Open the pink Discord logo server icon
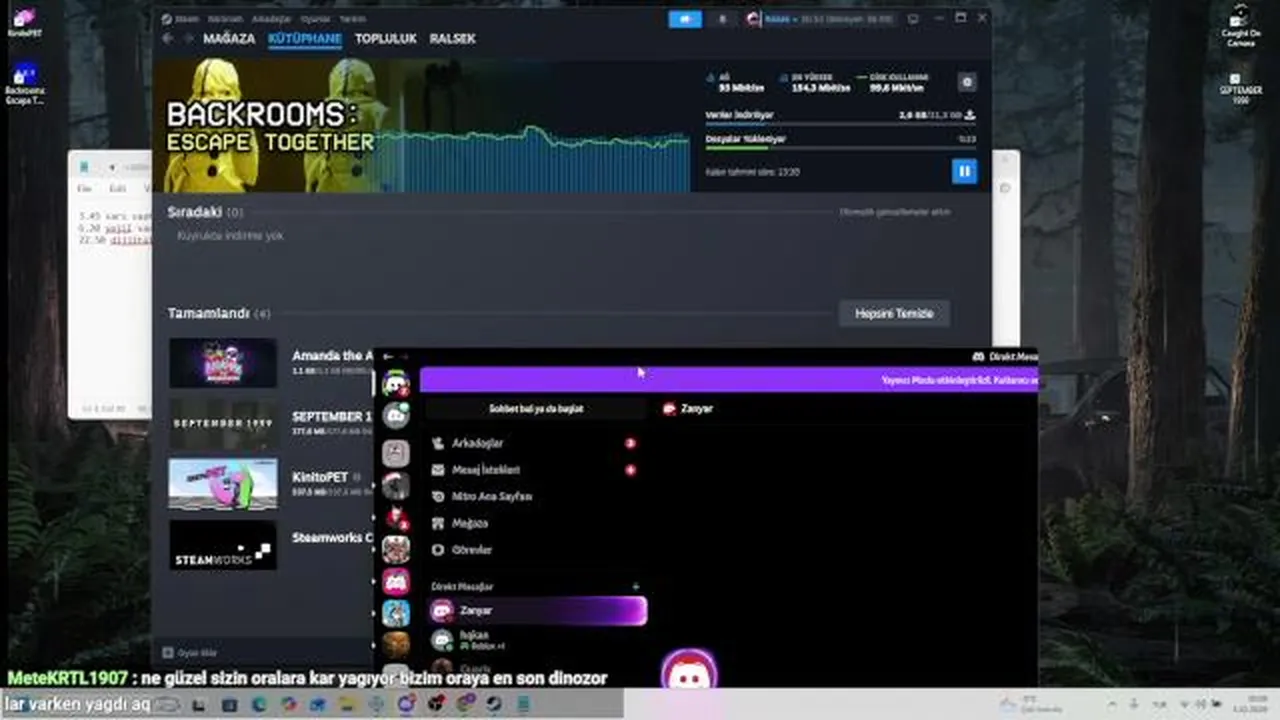This screenshot has width=1280, height=720. (x=396, y=581)
